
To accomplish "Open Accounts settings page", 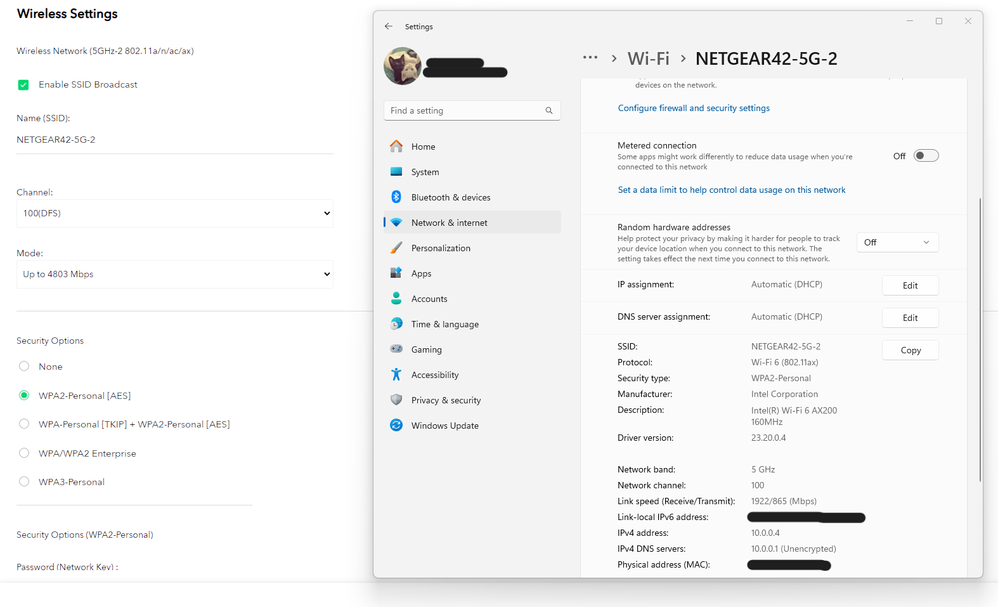I will [x=472, y=298].
